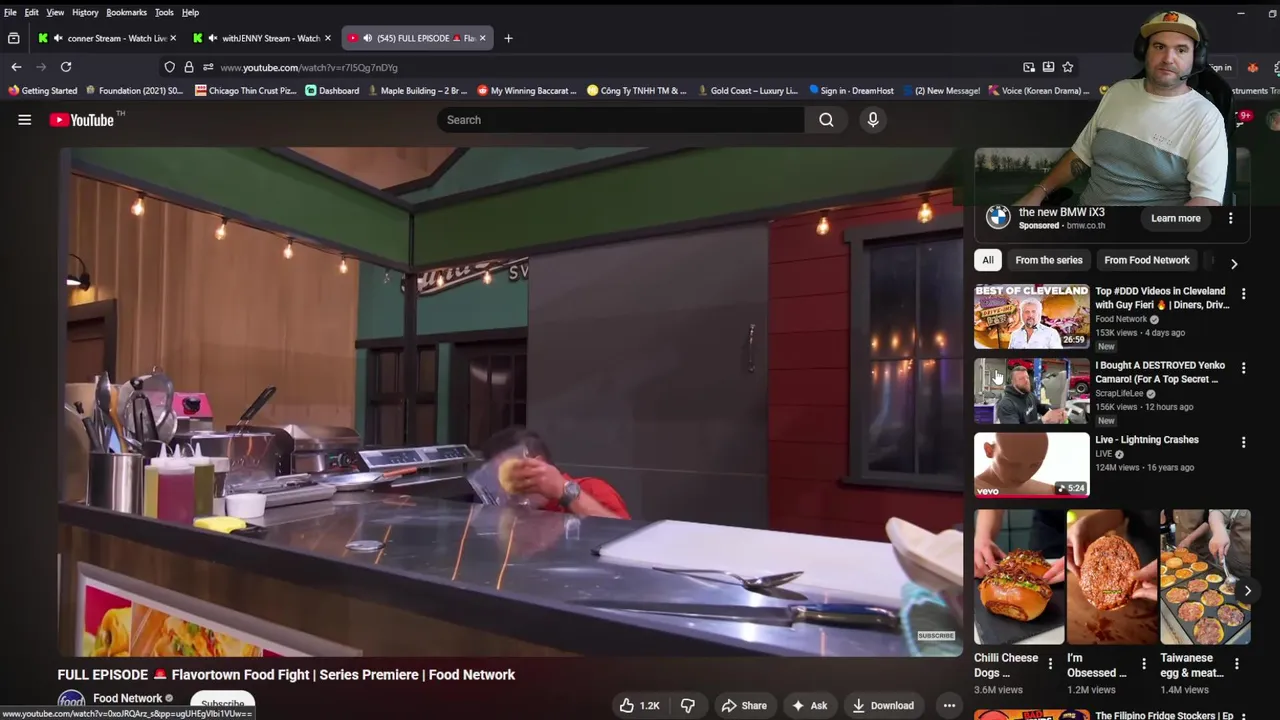Viewport: 1280px width, 720px height.
Task: Select the From the series chip
Action: 1049,260
